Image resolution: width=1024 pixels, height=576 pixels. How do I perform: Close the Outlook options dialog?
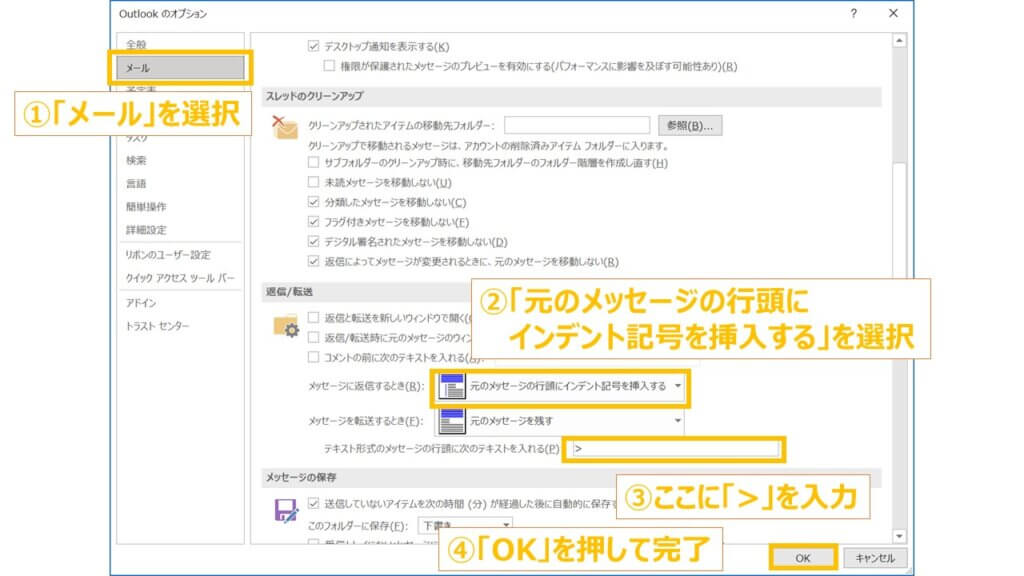tap(893, 13)
